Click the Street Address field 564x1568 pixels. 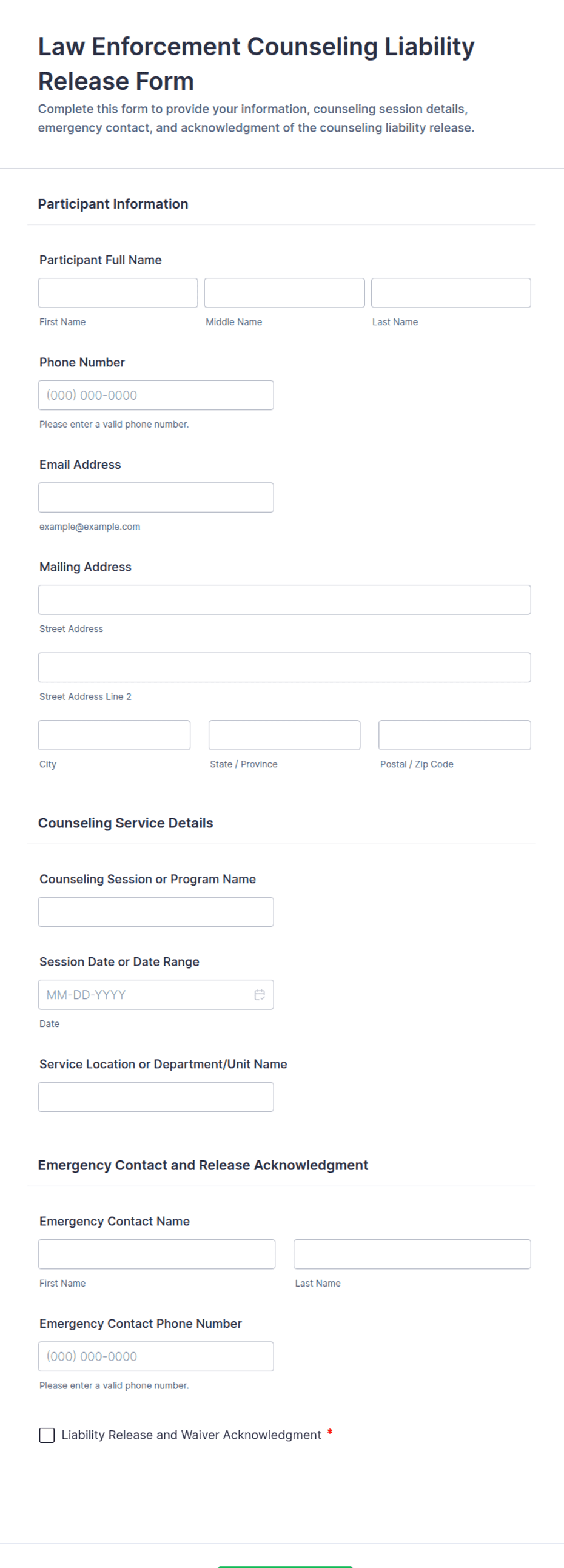[284, 599]
